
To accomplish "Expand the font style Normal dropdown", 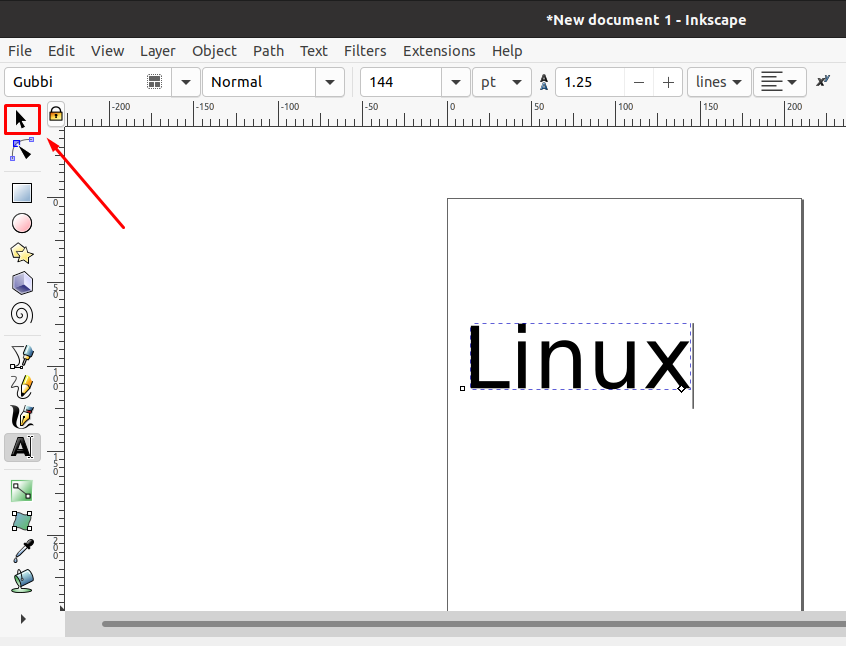I will point(329,82).
